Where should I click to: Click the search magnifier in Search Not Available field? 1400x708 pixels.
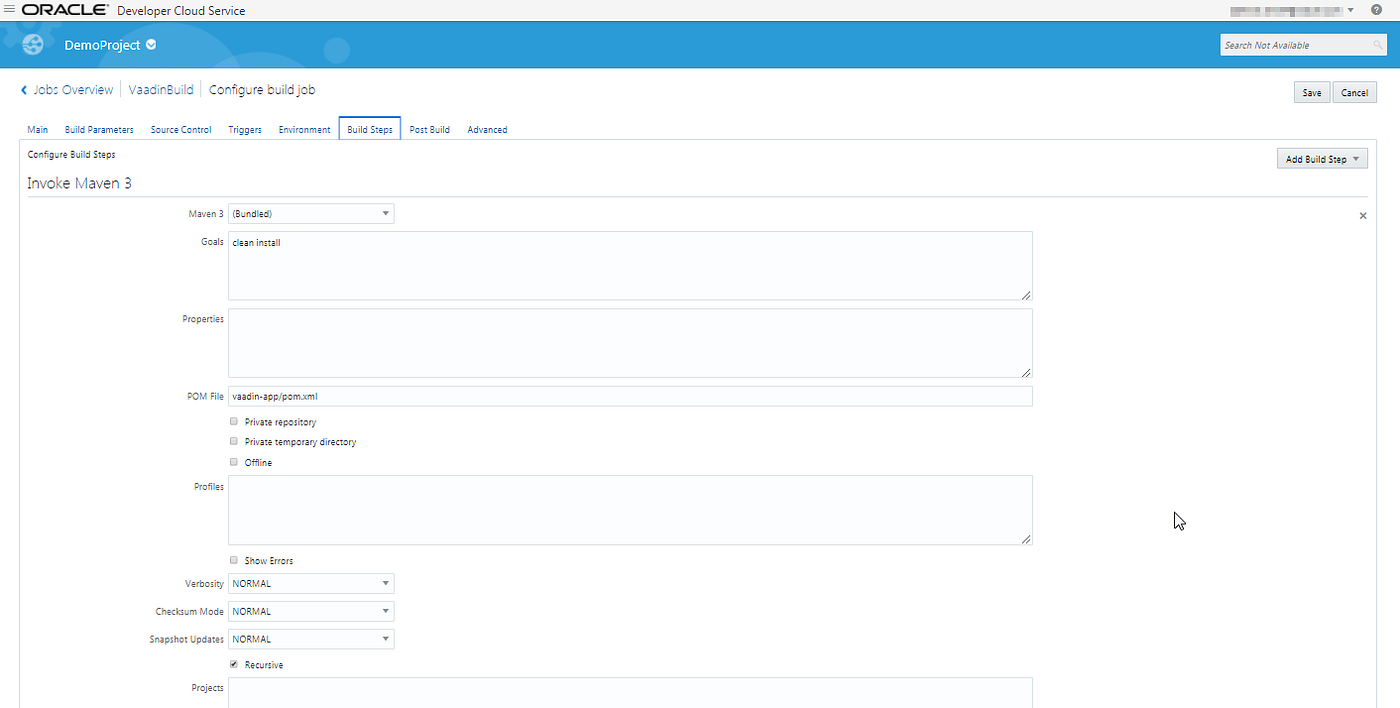coord(1378,44)
